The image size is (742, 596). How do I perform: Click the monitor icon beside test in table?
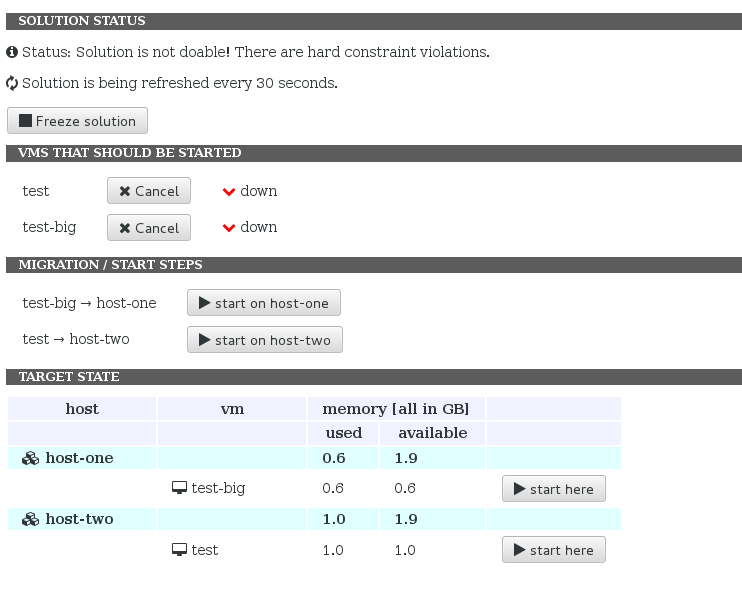pyautogui.click(x=180, y=551)
